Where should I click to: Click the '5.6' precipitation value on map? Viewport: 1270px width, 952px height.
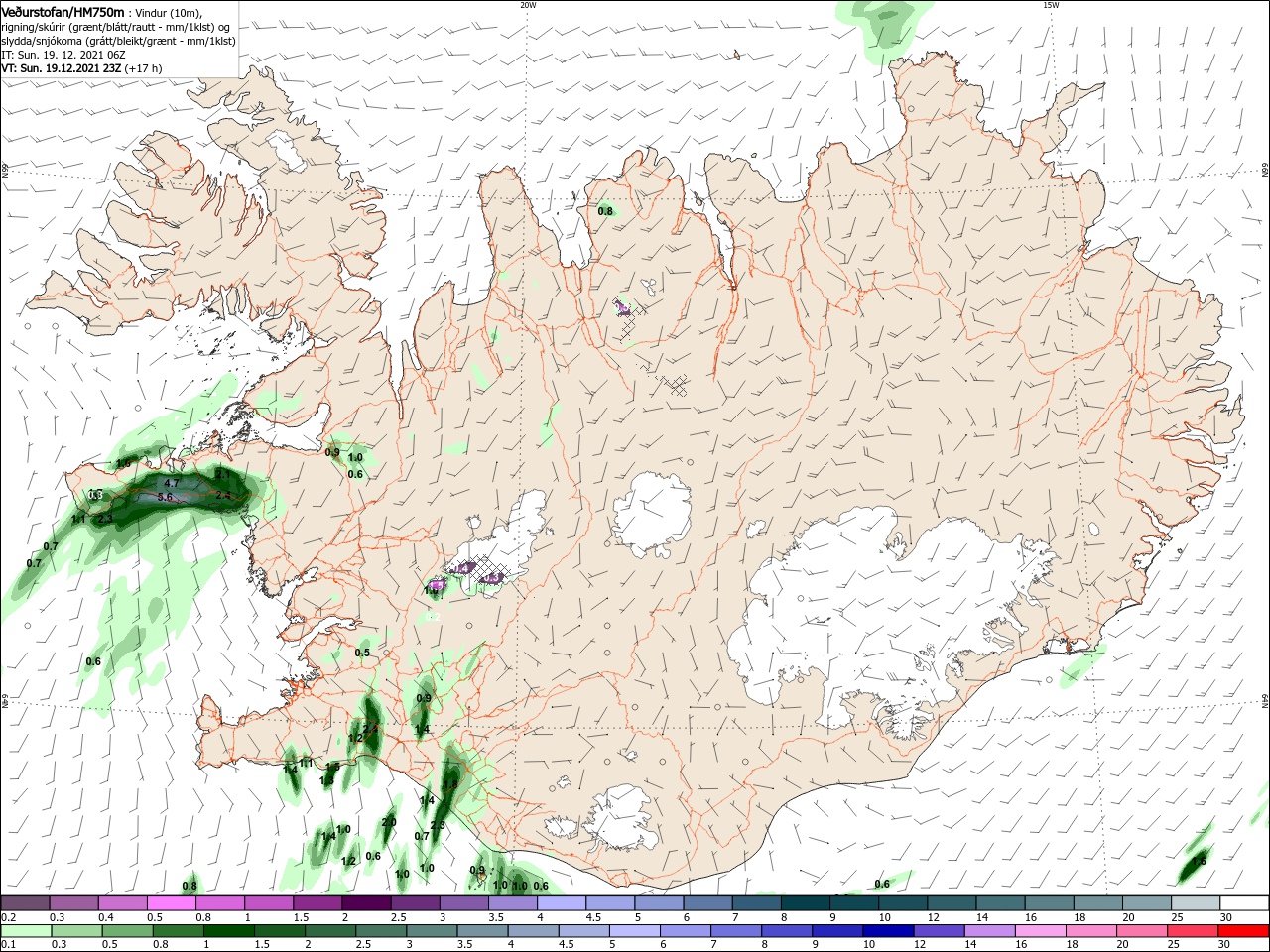[x=165, y=497]
